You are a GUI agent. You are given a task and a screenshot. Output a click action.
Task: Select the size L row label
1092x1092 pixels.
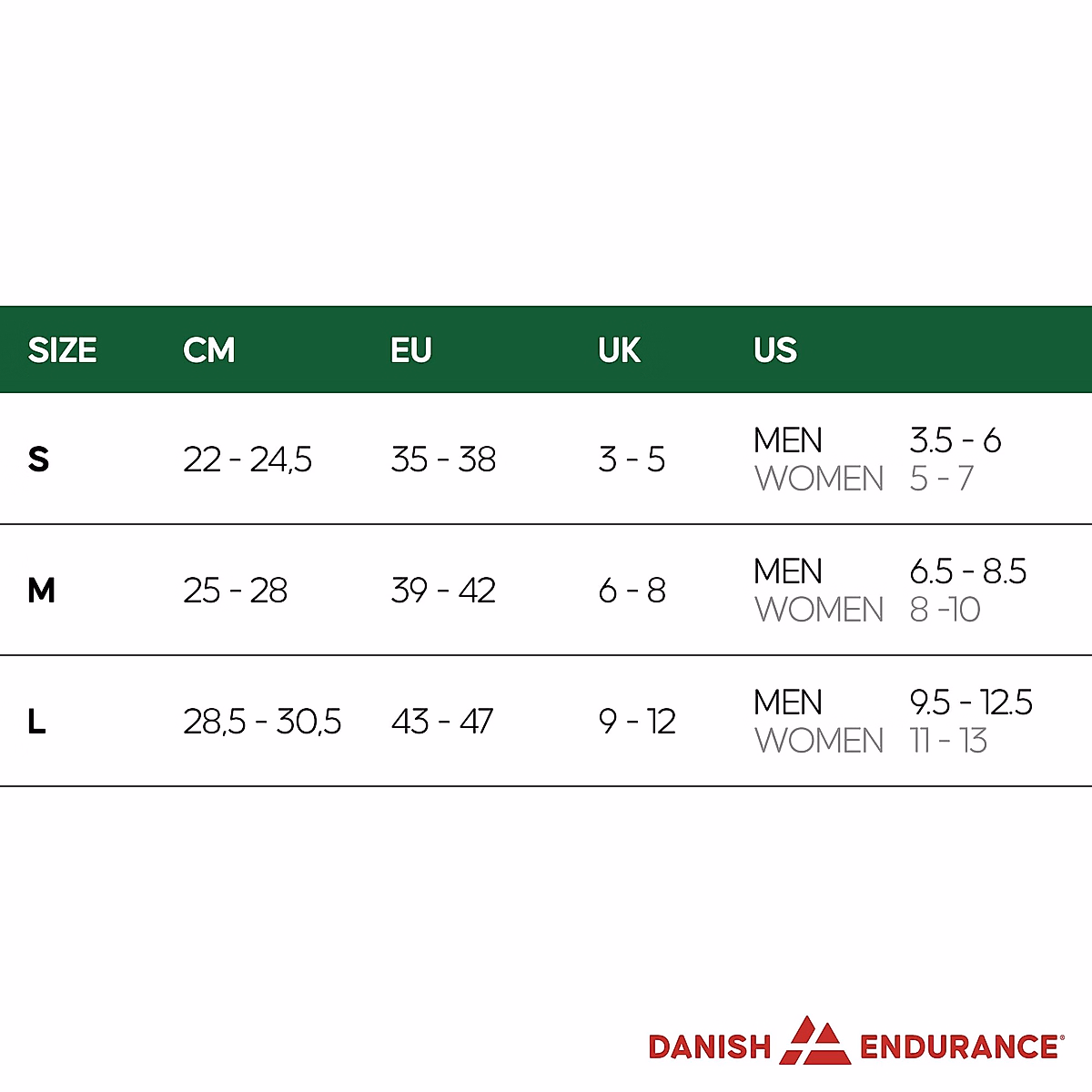click(36, 722)
